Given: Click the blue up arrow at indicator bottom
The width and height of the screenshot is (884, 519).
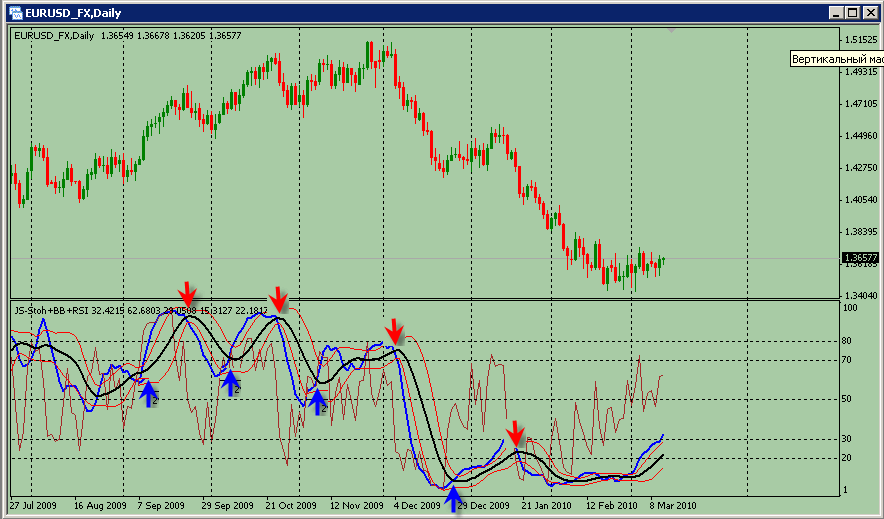Looking at the screenshot, I should (x=454, y=497).
